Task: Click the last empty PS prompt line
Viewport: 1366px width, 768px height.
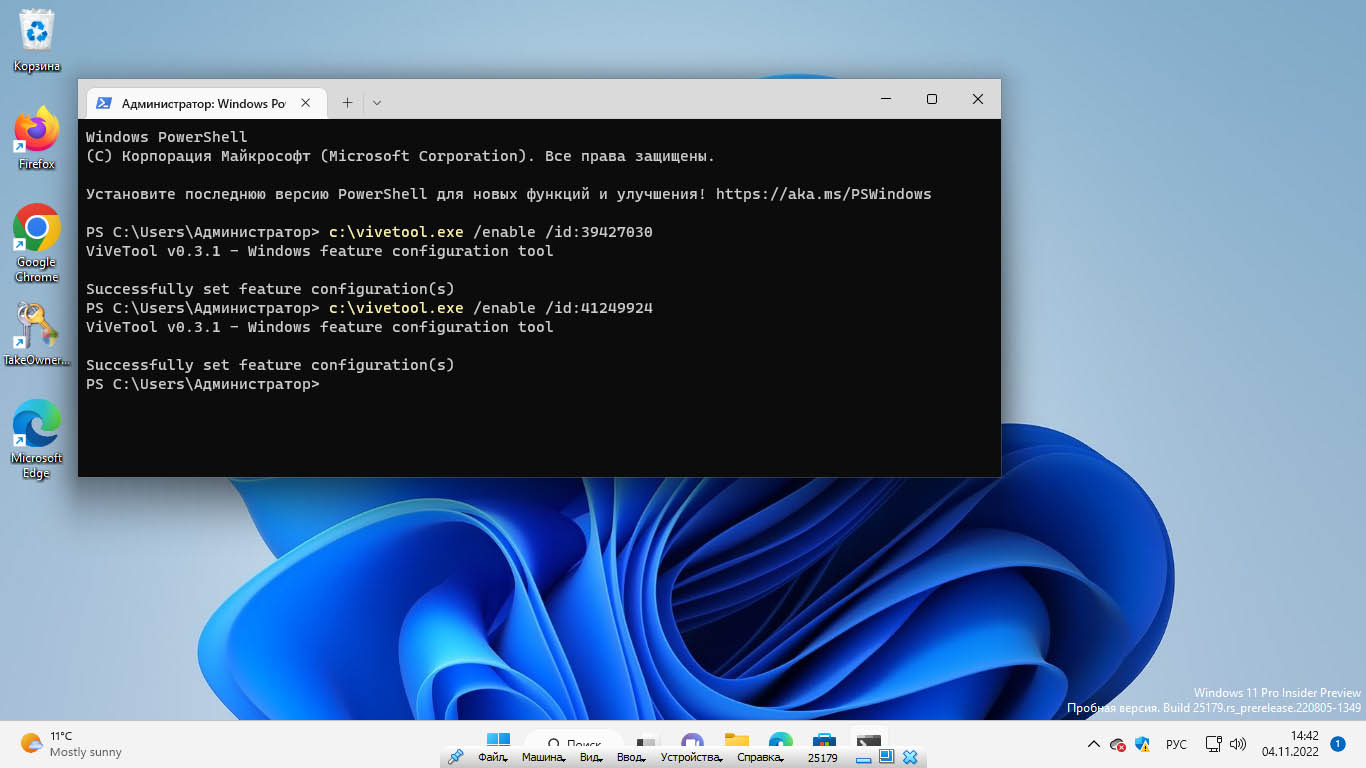Action: tap(203, 384)
